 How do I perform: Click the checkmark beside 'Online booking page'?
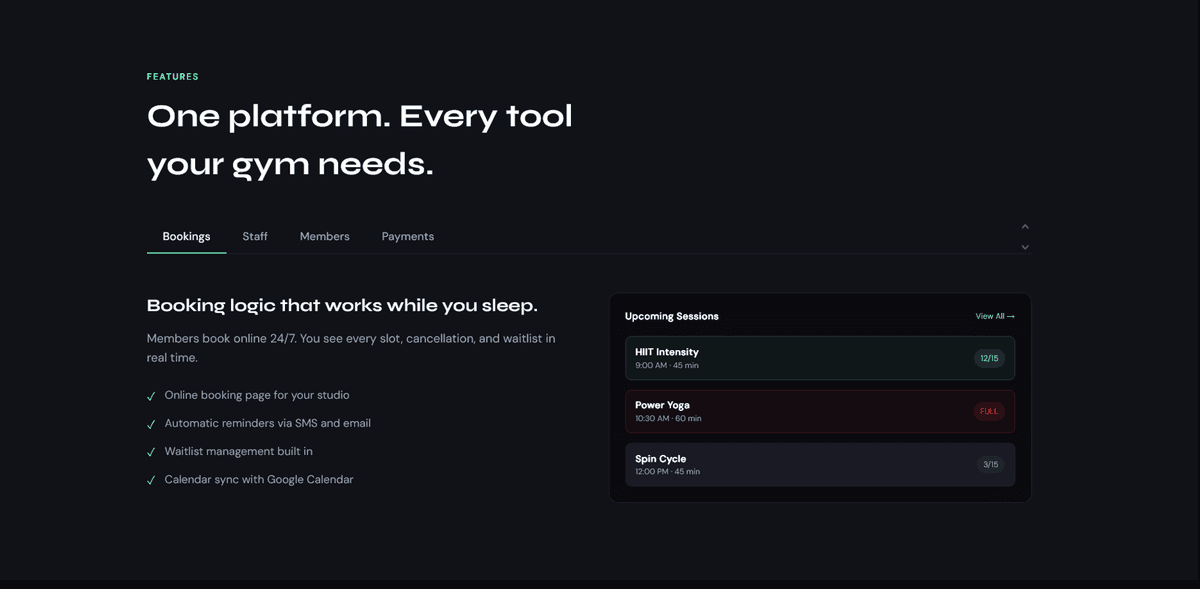(151, 395)
